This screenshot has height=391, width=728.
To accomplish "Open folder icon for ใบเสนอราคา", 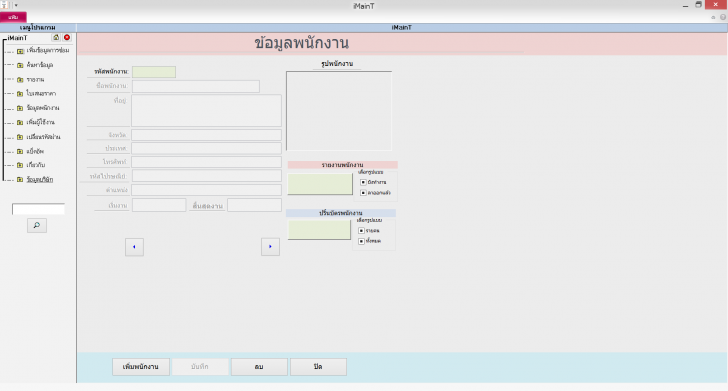I will point(20,94).
